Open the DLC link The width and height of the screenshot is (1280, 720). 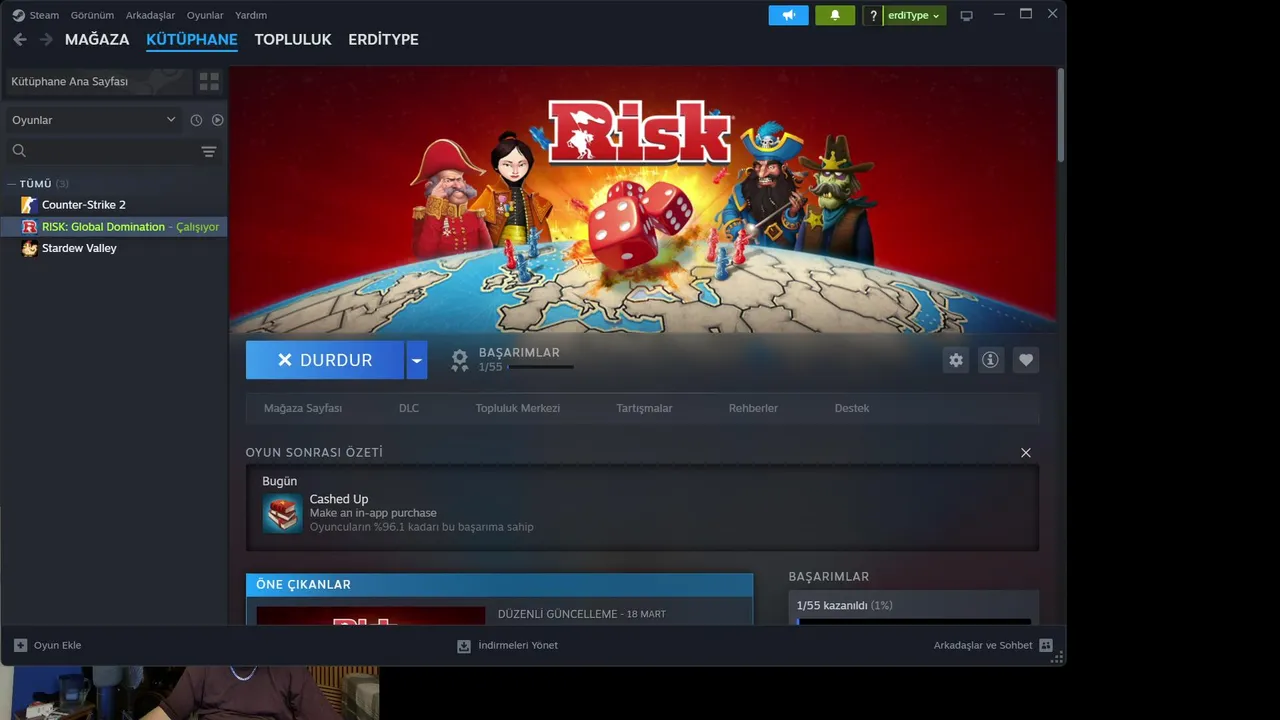click(409, 408)
